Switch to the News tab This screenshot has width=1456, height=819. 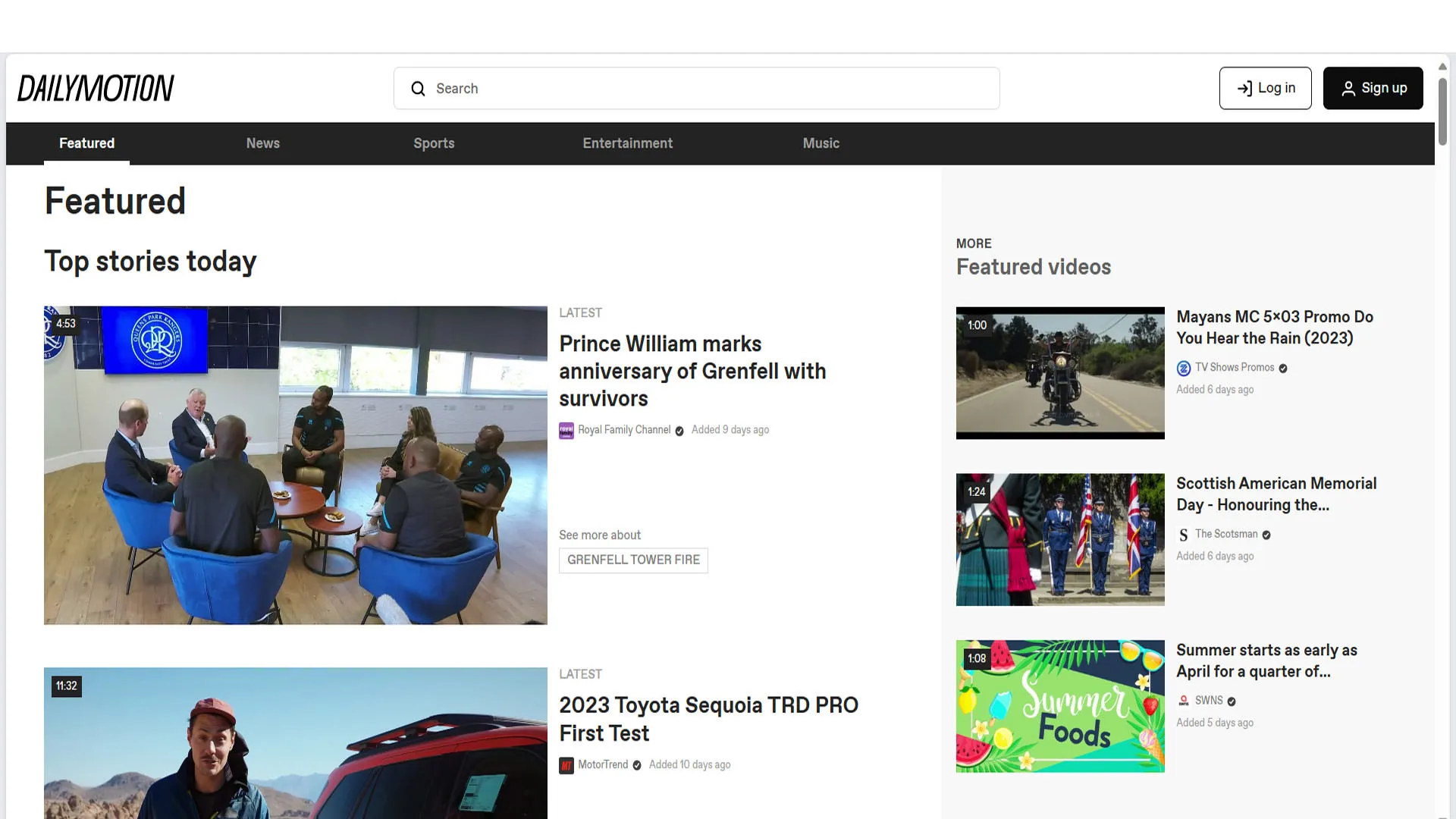(x=262, y=143)
